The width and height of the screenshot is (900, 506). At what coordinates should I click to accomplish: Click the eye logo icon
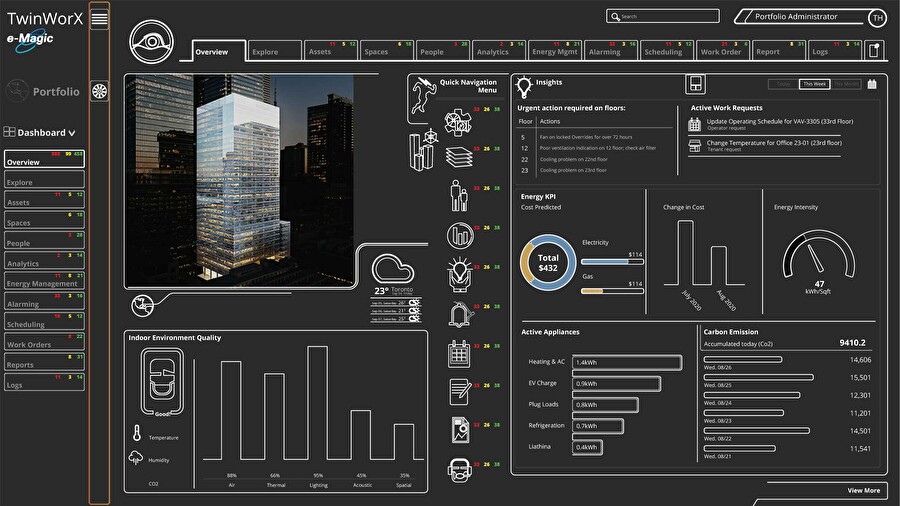[152, 42]
